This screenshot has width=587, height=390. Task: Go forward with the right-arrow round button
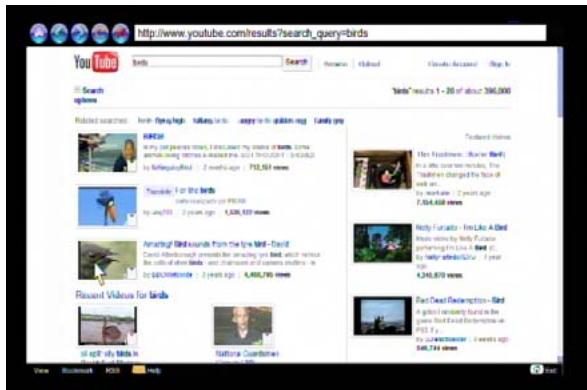pos(79,33)
